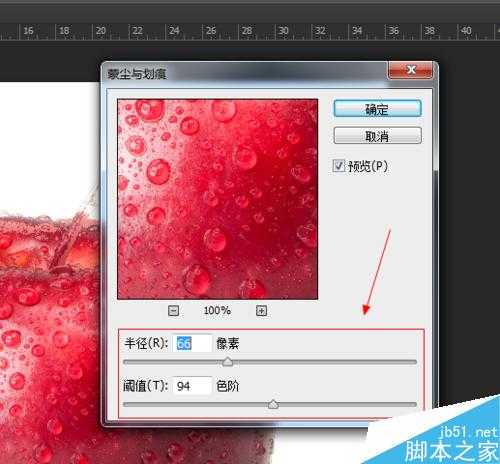Click the 阈值(T) threshold input field
The image size is (500, 464).
click(x=192, y=386)
